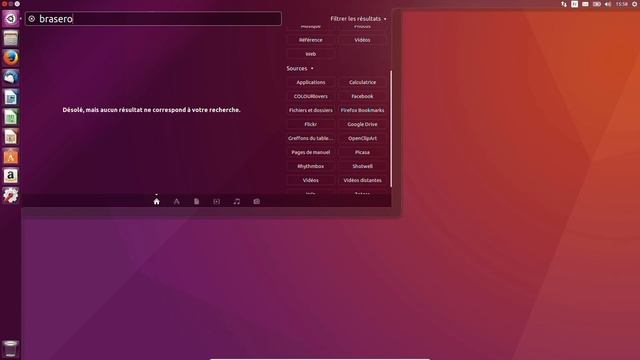Switch to the Applications lens icon
This screenshot has height=360, width=640.
[176, 201]
